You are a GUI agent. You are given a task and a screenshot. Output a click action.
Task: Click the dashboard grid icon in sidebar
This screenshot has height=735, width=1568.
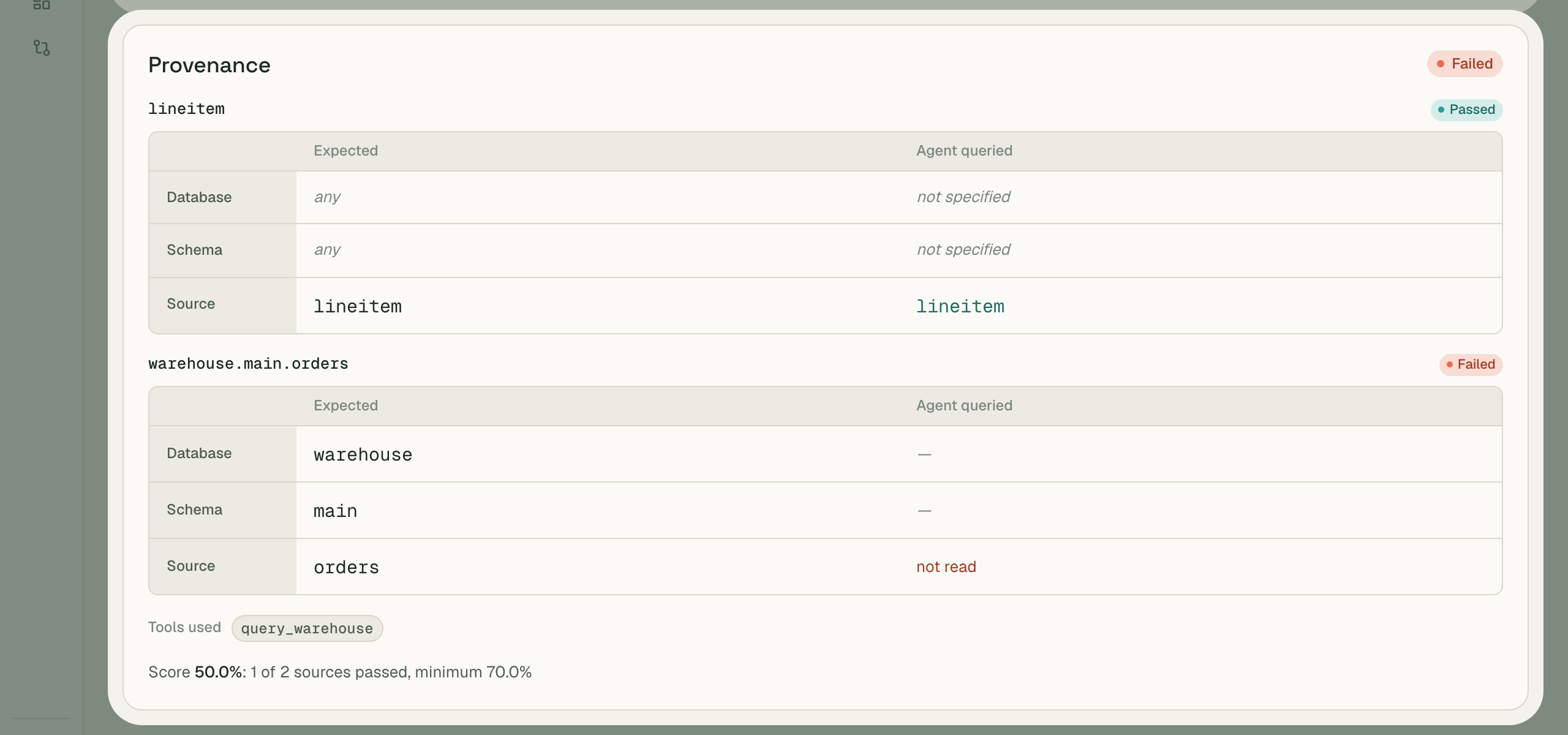(x=42, y=4)
